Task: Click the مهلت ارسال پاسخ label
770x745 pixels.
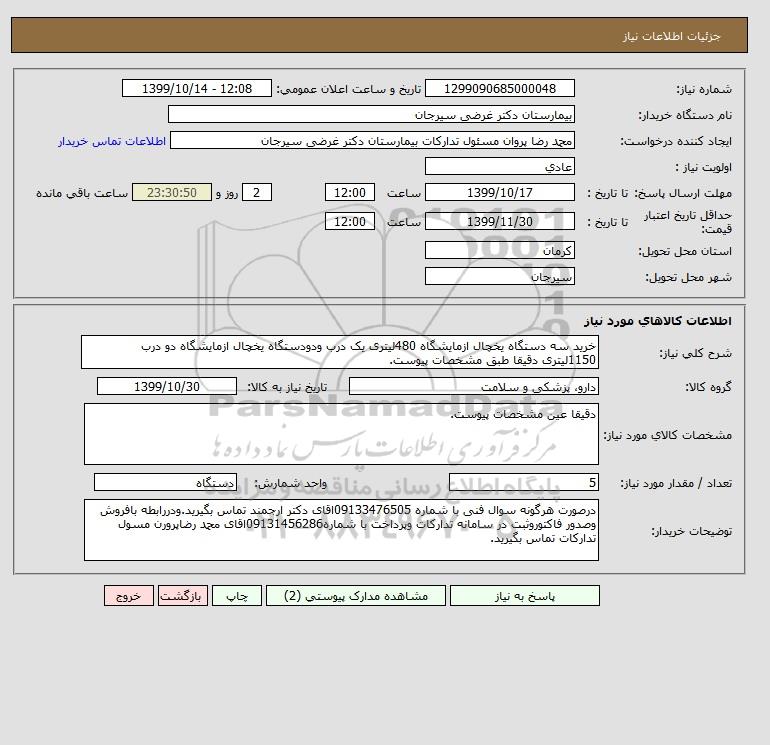Action: click(683, 193)
